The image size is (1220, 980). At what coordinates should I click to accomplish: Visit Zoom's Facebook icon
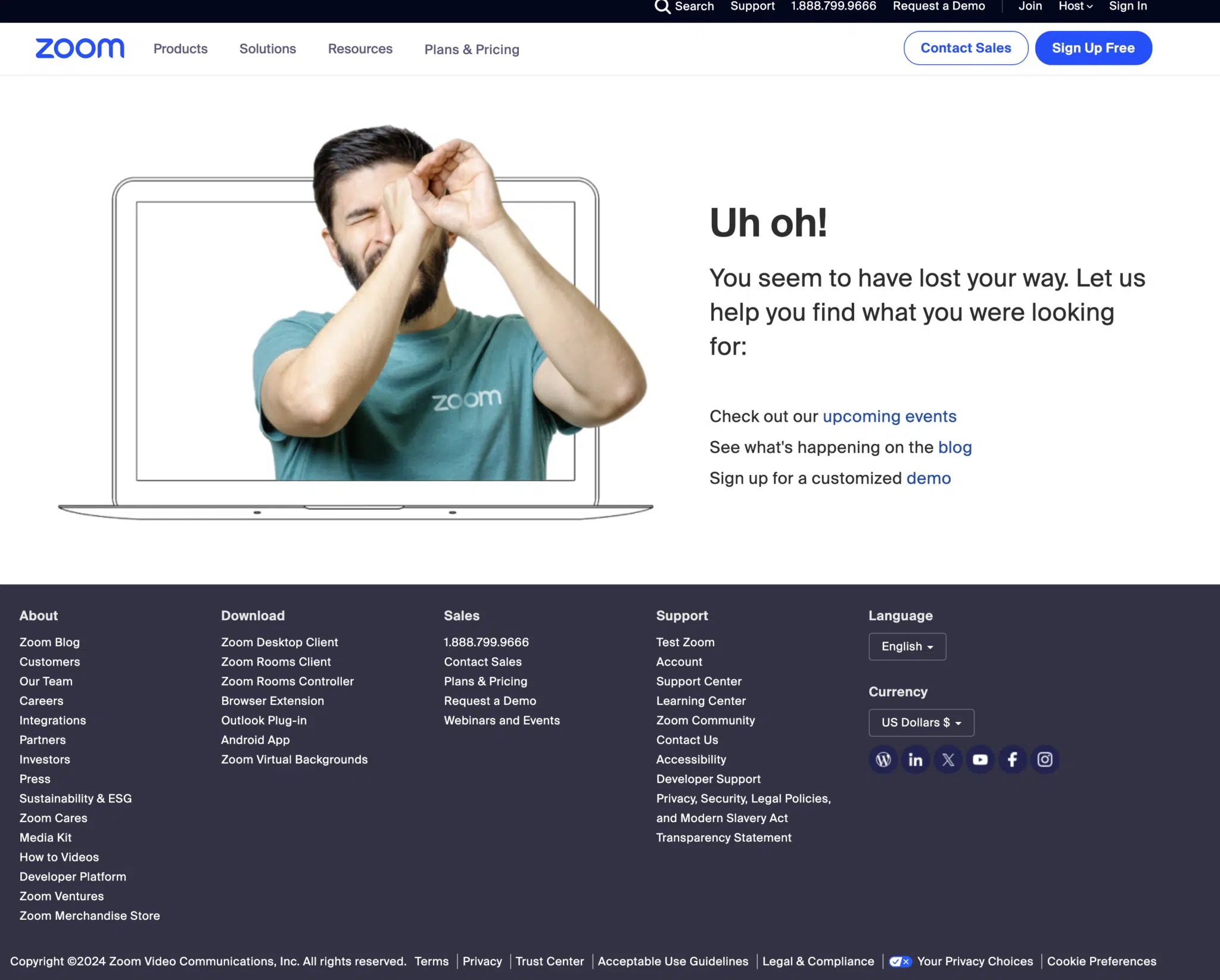[1012, 760]
